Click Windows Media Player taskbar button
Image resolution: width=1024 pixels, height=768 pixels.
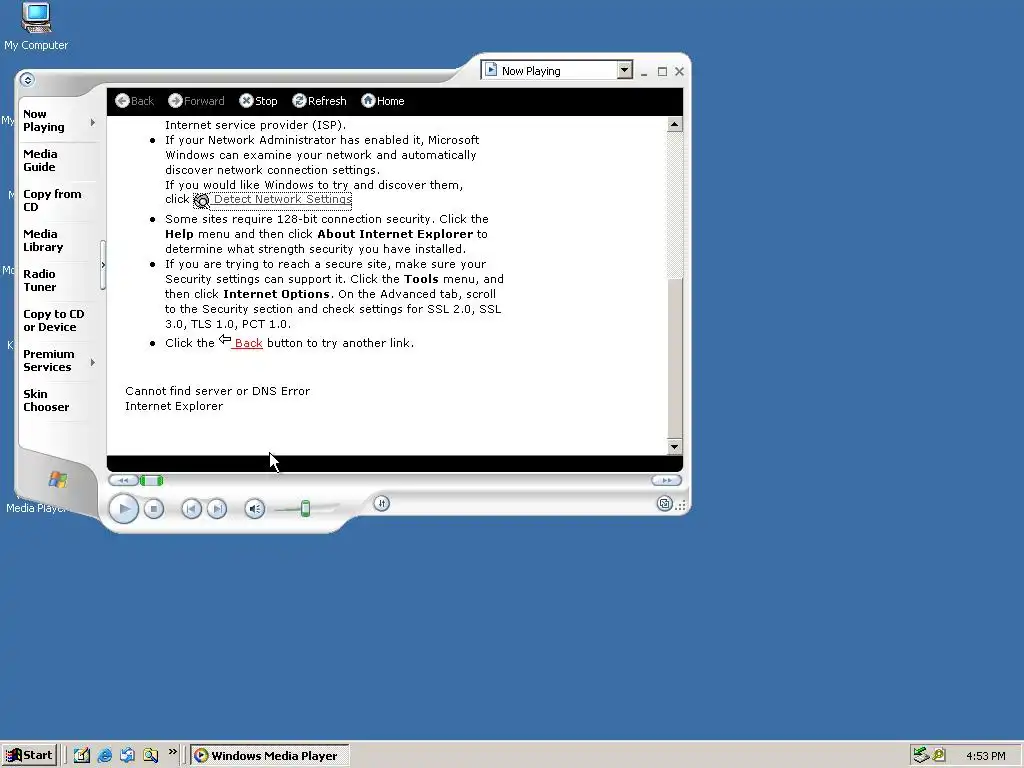click(270, 756)
